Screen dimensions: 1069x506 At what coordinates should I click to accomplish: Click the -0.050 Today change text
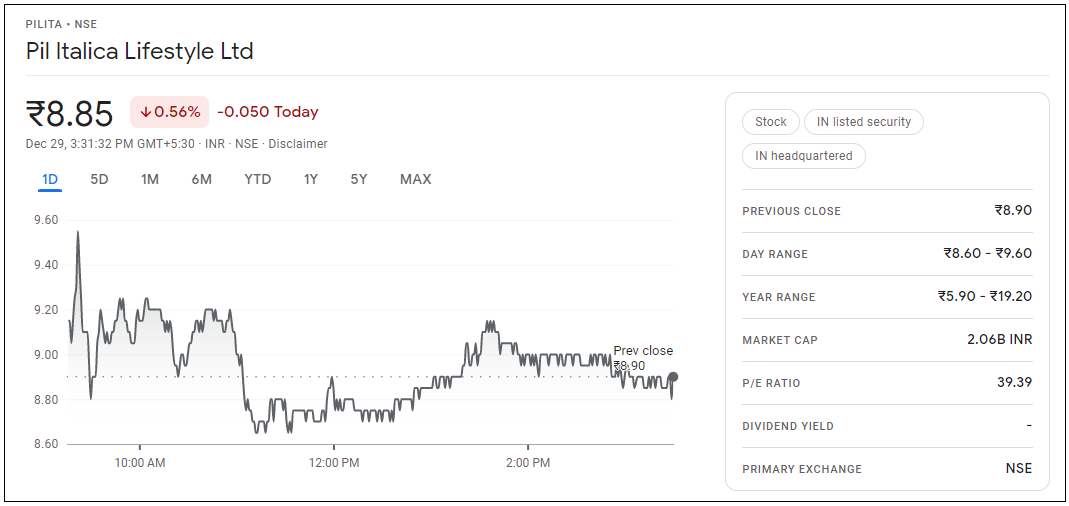point(268,112)
